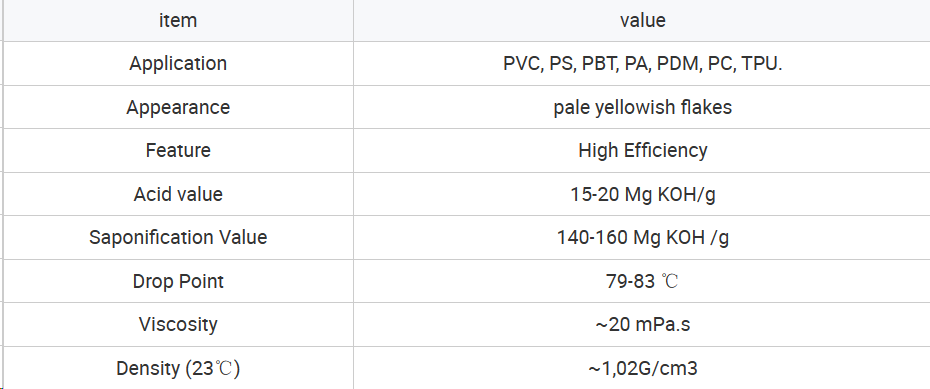Image resolution: width=930 pixels, height=389 pixels.
Task: Select the Feature row label
Action: [x=178, y=150]
